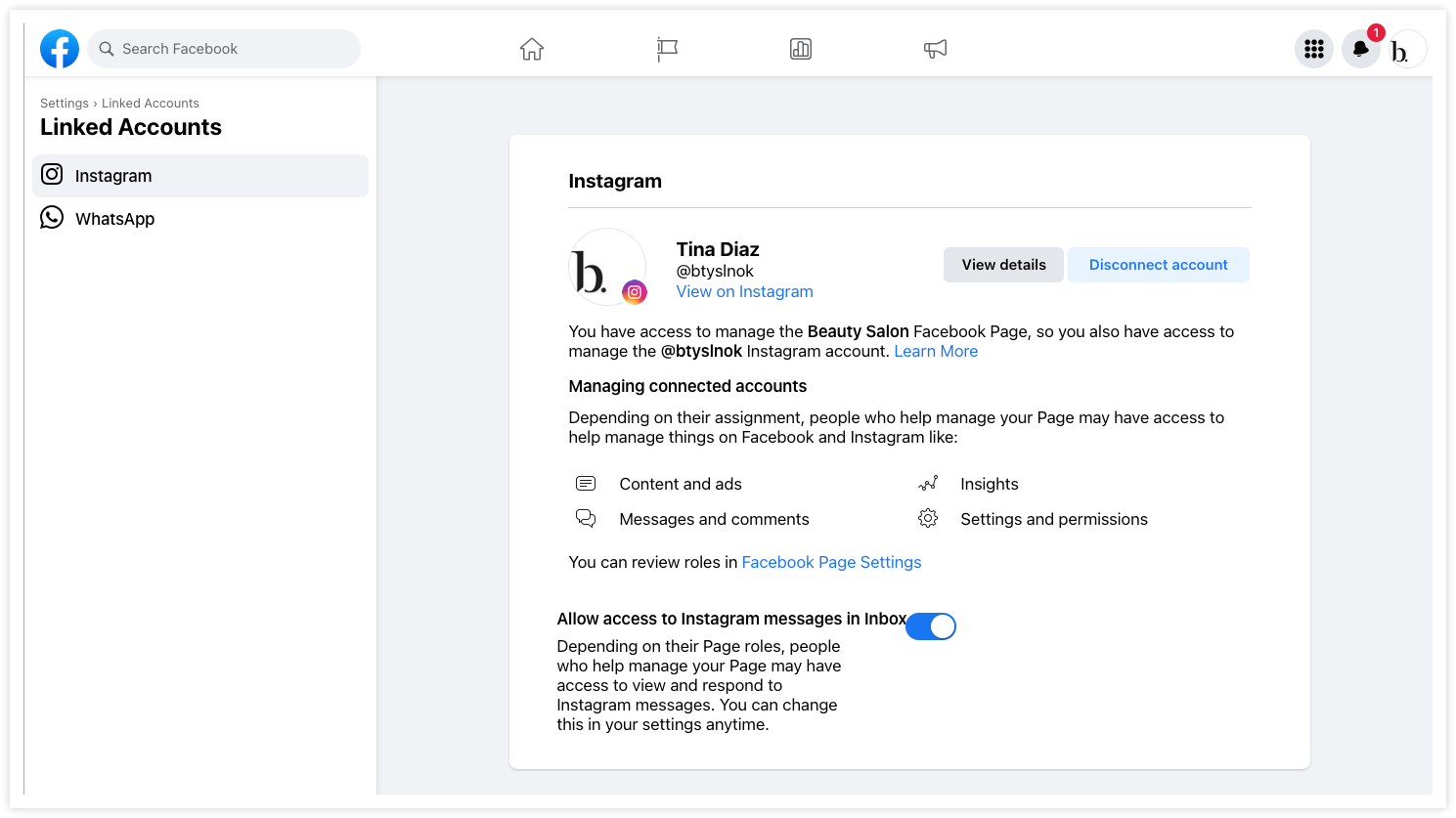Click Settings in the breadcrumb
1456x818 pixels.
pyautogui.click(x=65, y=103)
